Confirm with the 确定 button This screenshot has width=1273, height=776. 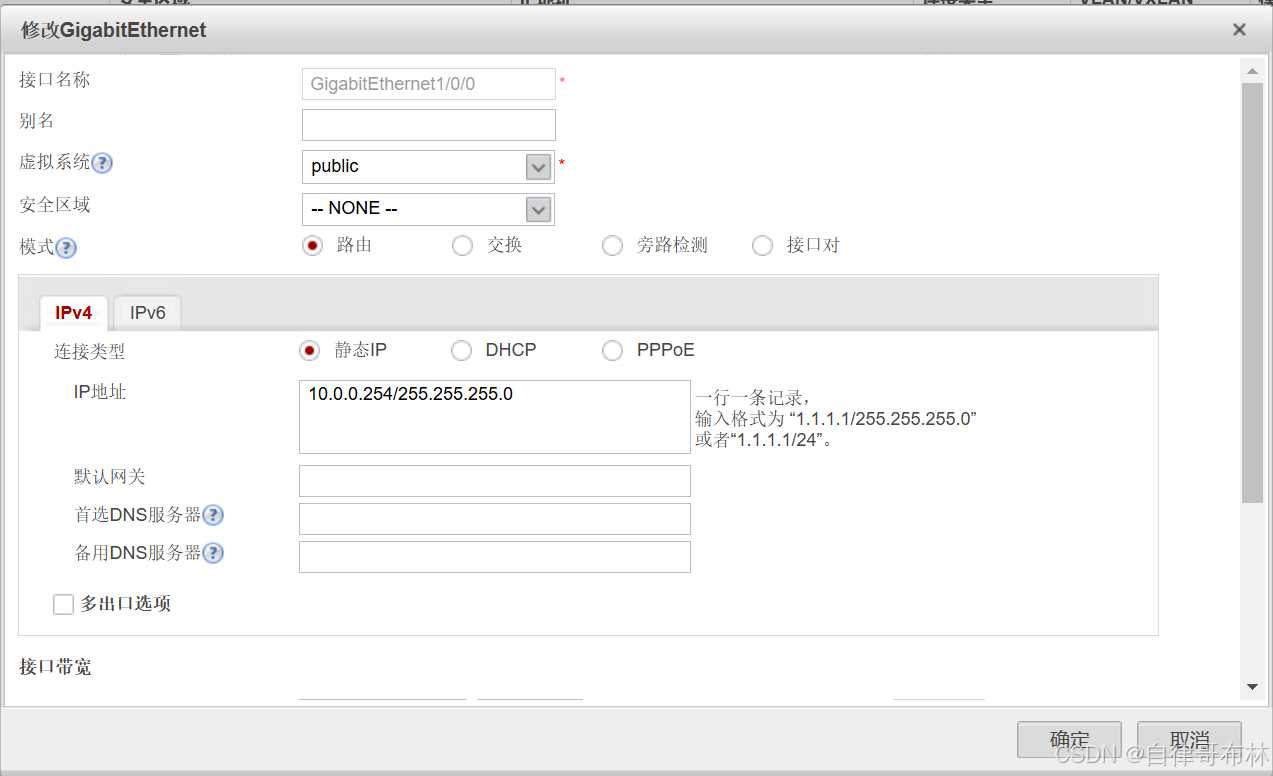[1069, 740]
